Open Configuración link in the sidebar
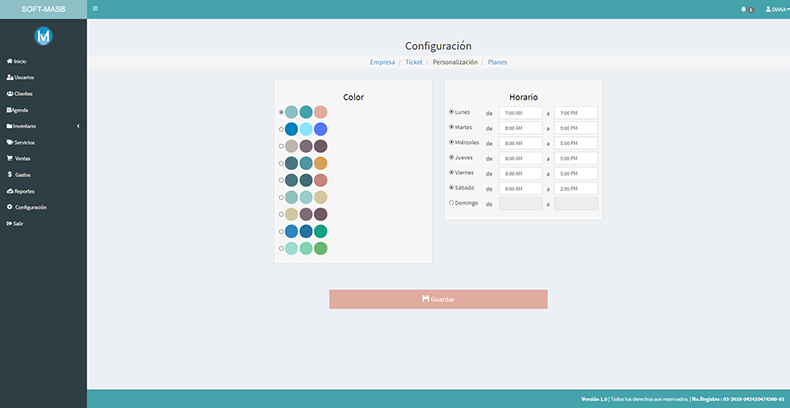Screen dimensions: 790x408 point(29,207)
